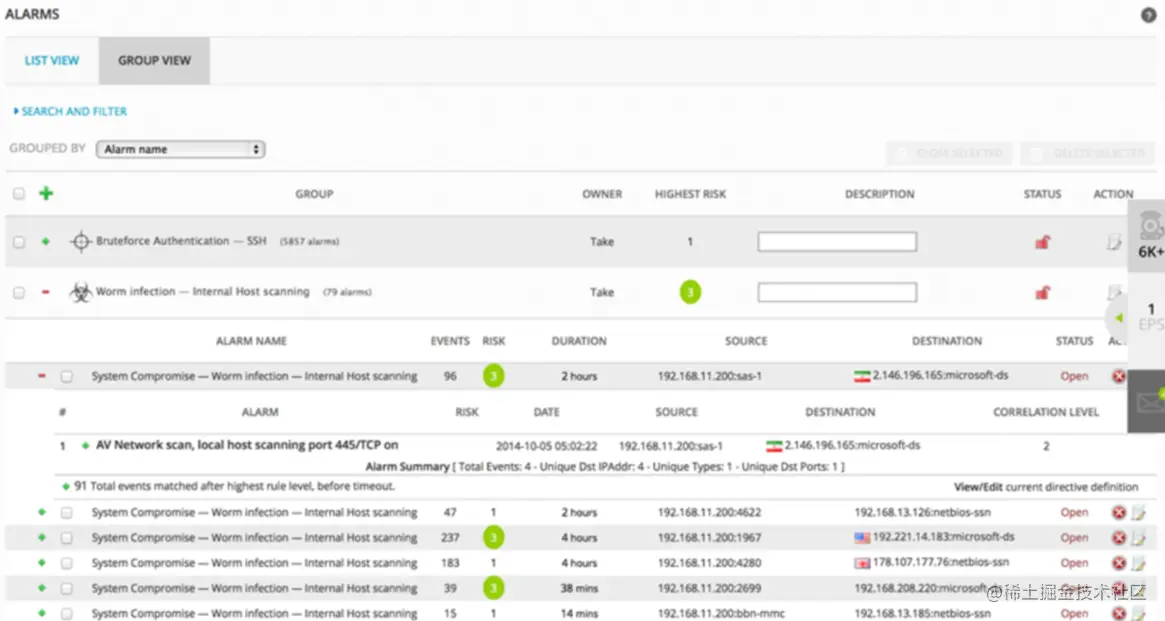Click the red lock status of Worm infection group
The image size is (1165, 621).
(x=1043, y=292)
